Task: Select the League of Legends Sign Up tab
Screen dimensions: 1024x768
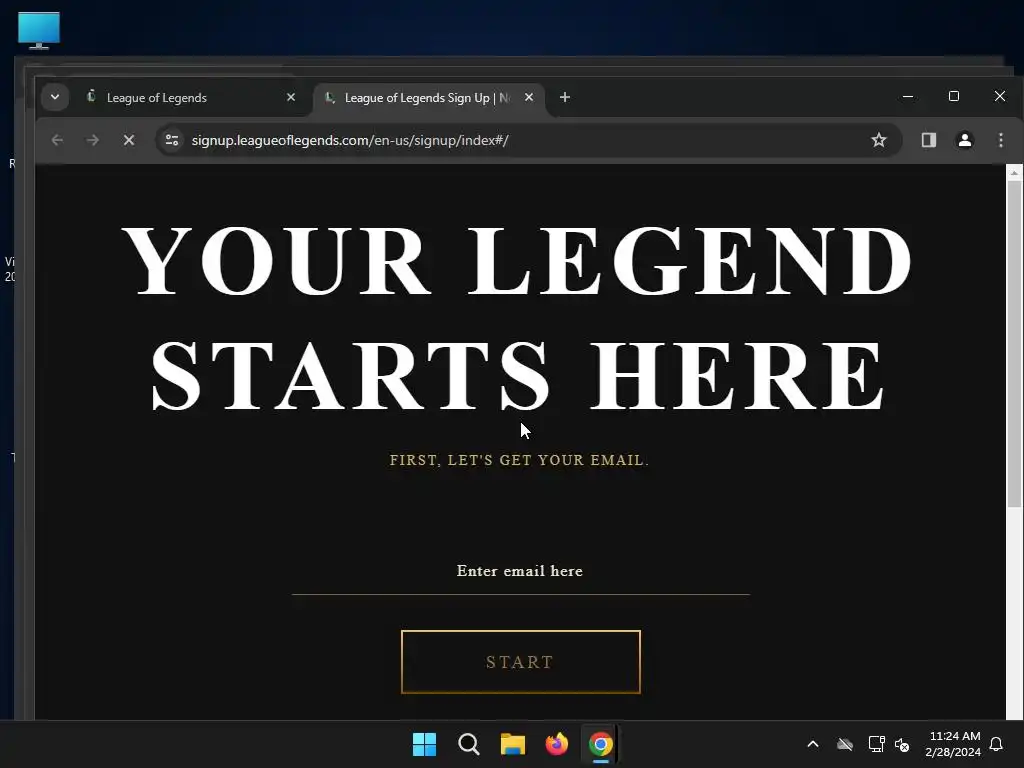Action: [428, 98]
